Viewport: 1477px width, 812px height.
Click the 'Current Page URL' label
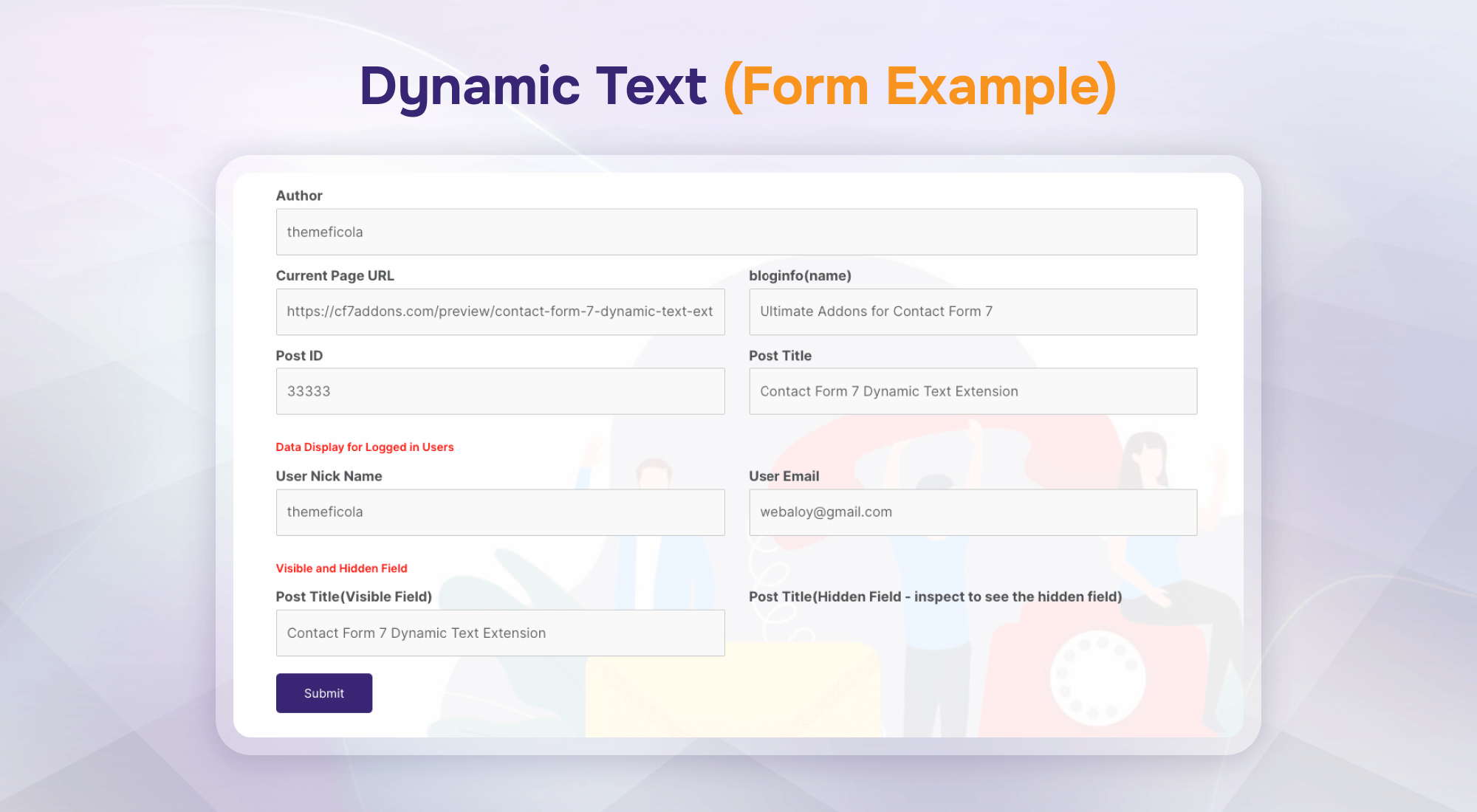coord(335,275)
